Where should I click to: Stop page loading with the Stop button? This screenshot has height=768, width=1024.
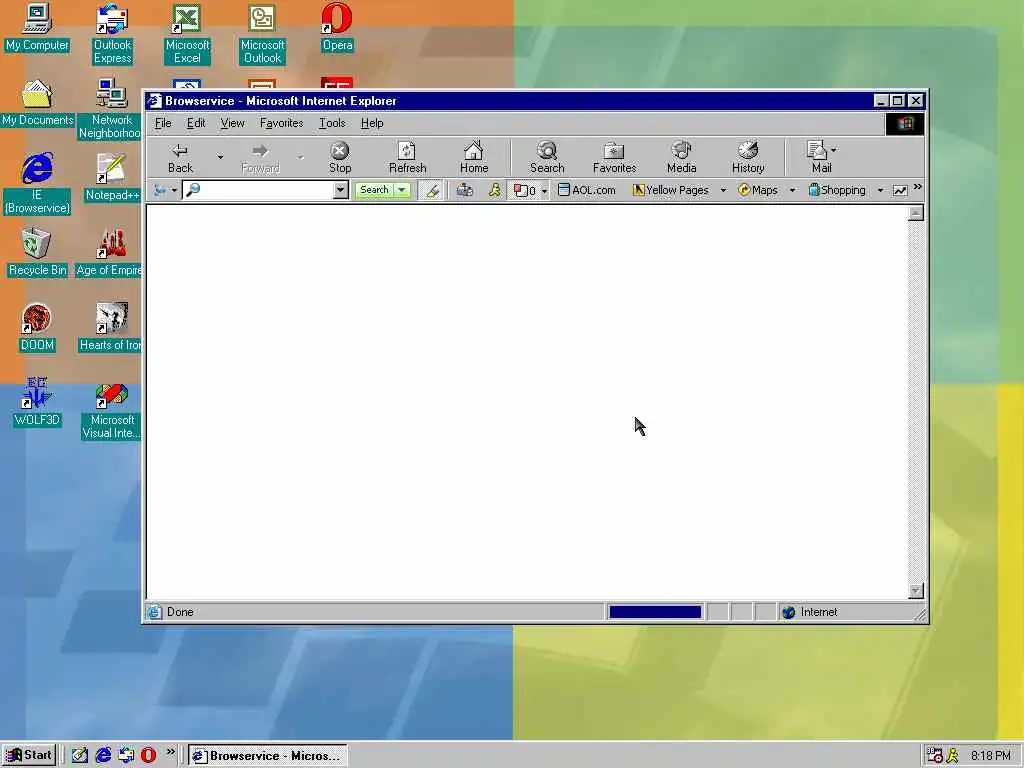[340, 157]
